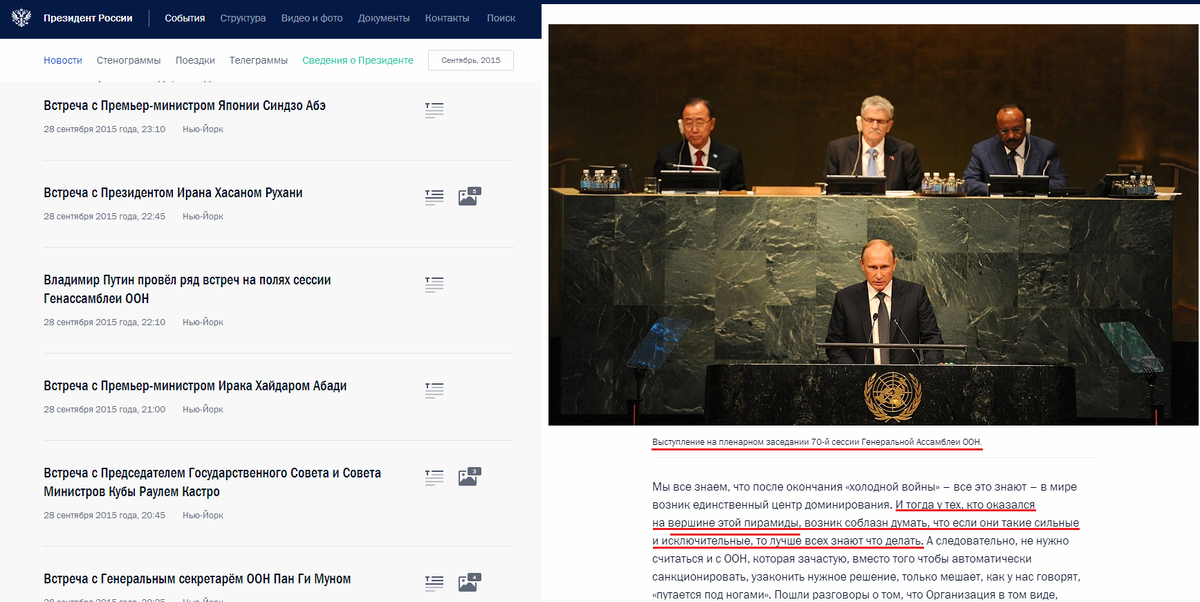
Task: Click paragraph starting Мы все знаем
Action: coord(866,541)
